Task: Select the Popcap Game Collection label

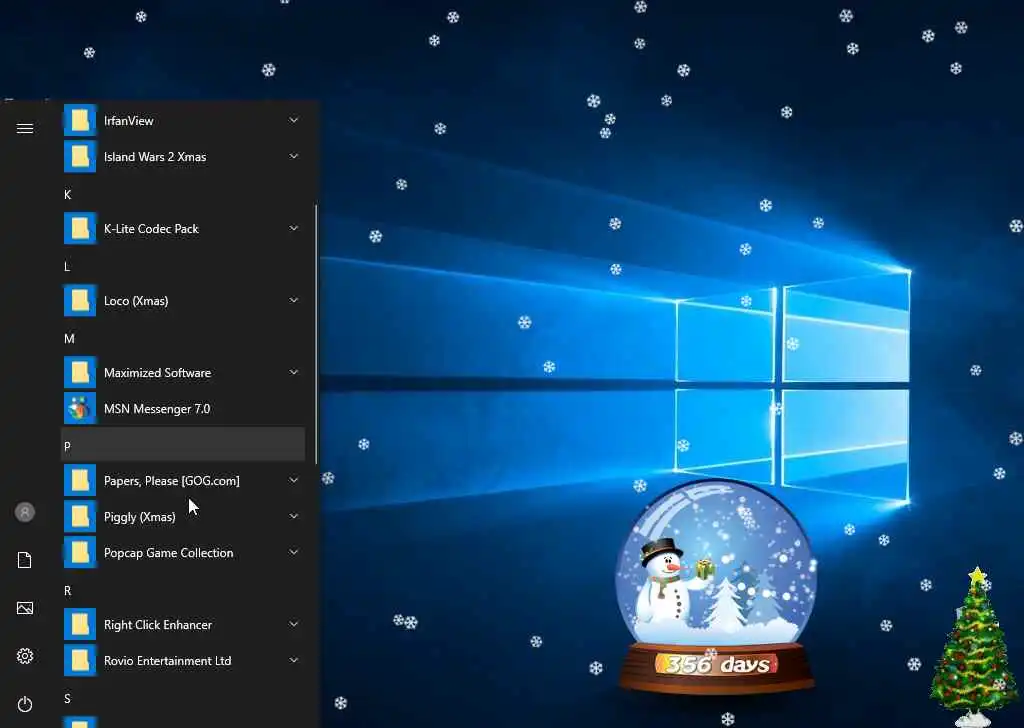Action: tap(168, 553)
